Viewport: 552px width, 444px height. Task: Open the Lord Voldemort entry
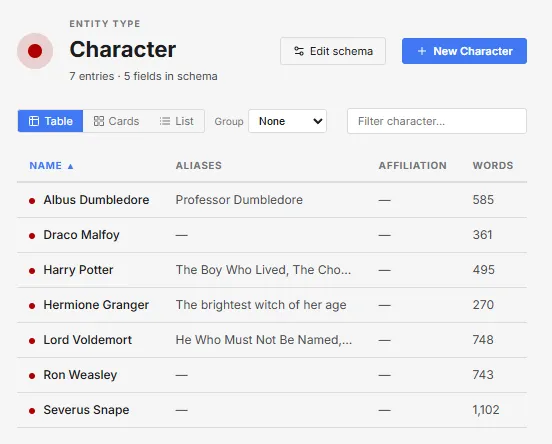click(87, 340)
